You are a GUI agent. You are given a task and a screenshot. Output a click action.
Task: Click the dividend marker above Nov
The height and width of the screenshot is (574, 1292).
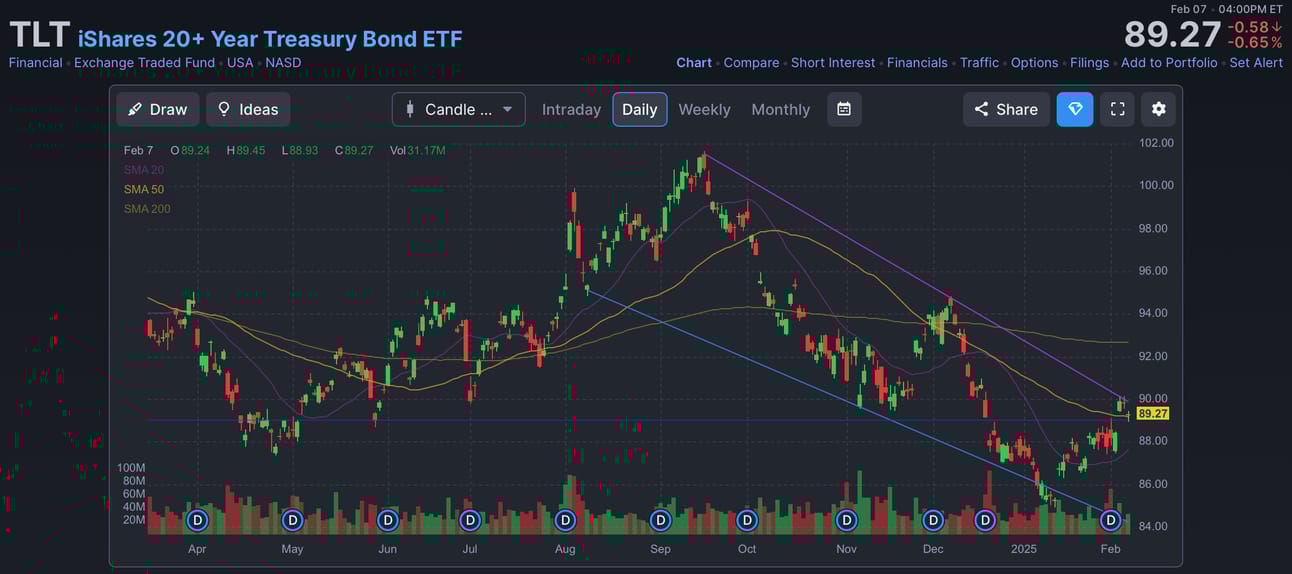pyautogui.click(x=847, y=520)
